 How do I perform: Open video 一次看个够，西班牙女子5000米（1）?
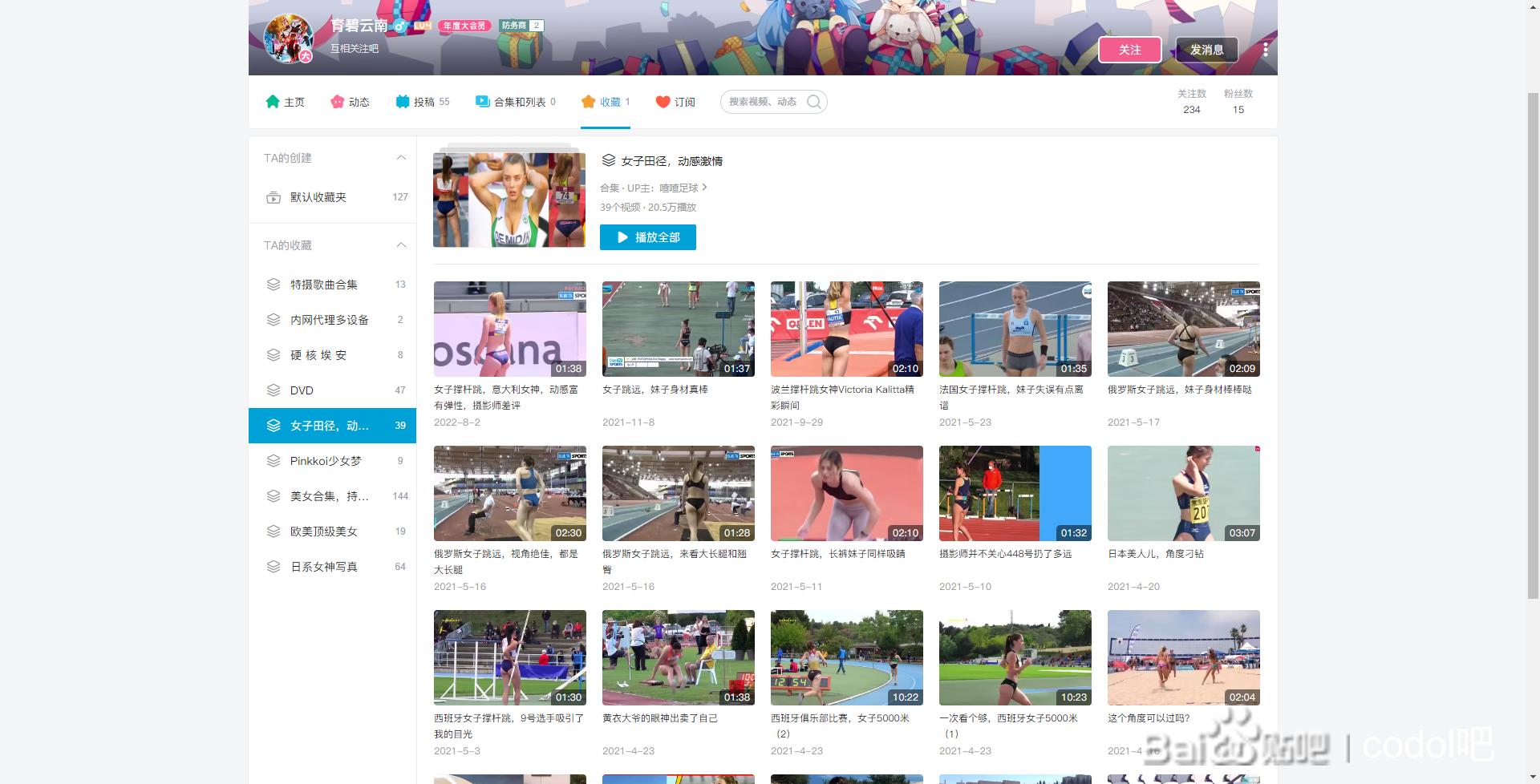click(x=1015, y=657)
